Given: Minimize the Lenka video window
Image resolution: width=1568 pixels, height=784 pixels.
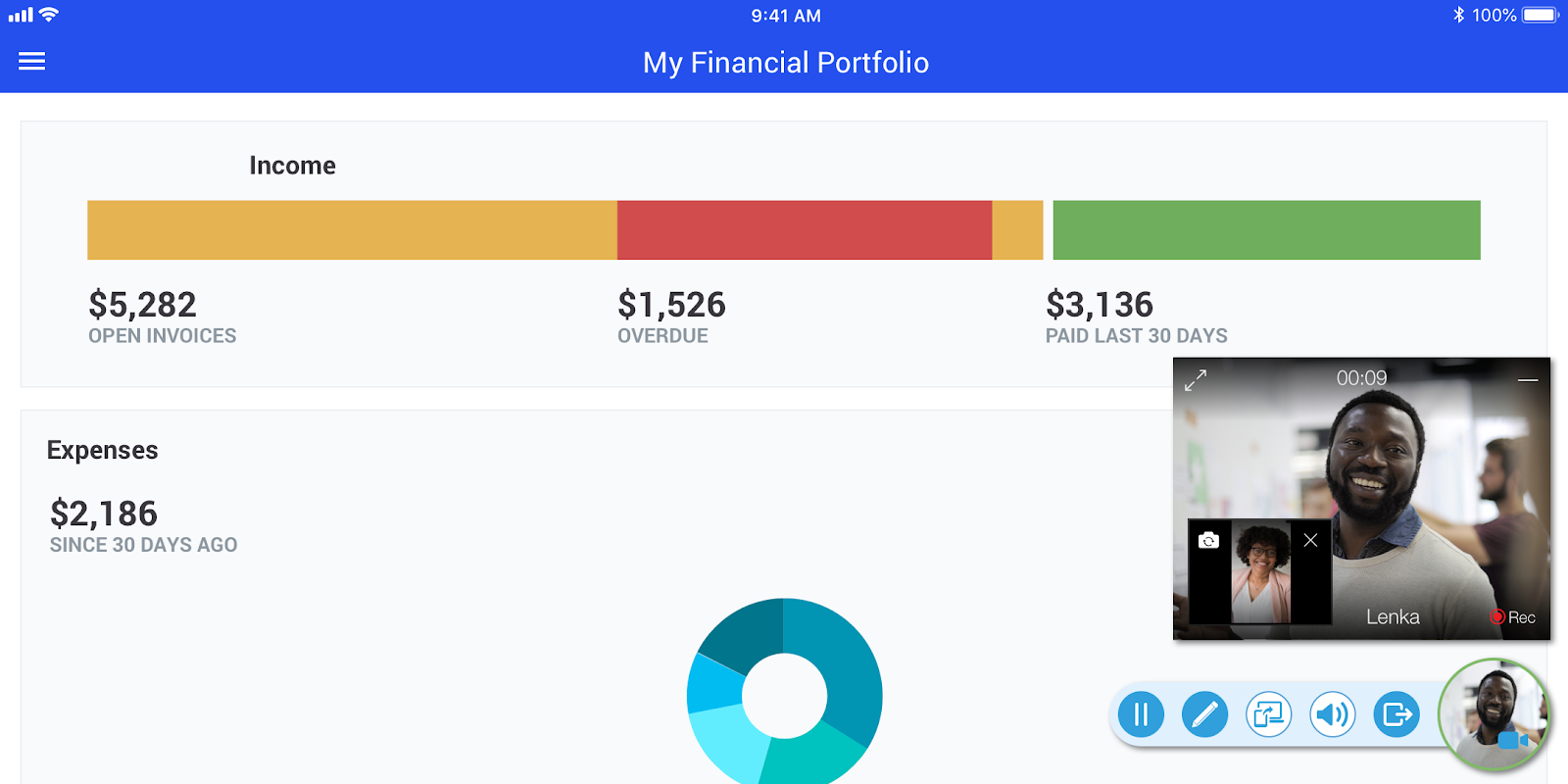Looking at the screenshot, I should click(1528, 379).
